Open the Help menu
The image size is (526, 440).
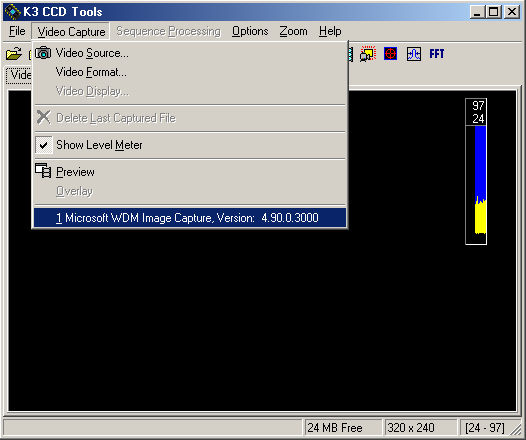point(330,31)
